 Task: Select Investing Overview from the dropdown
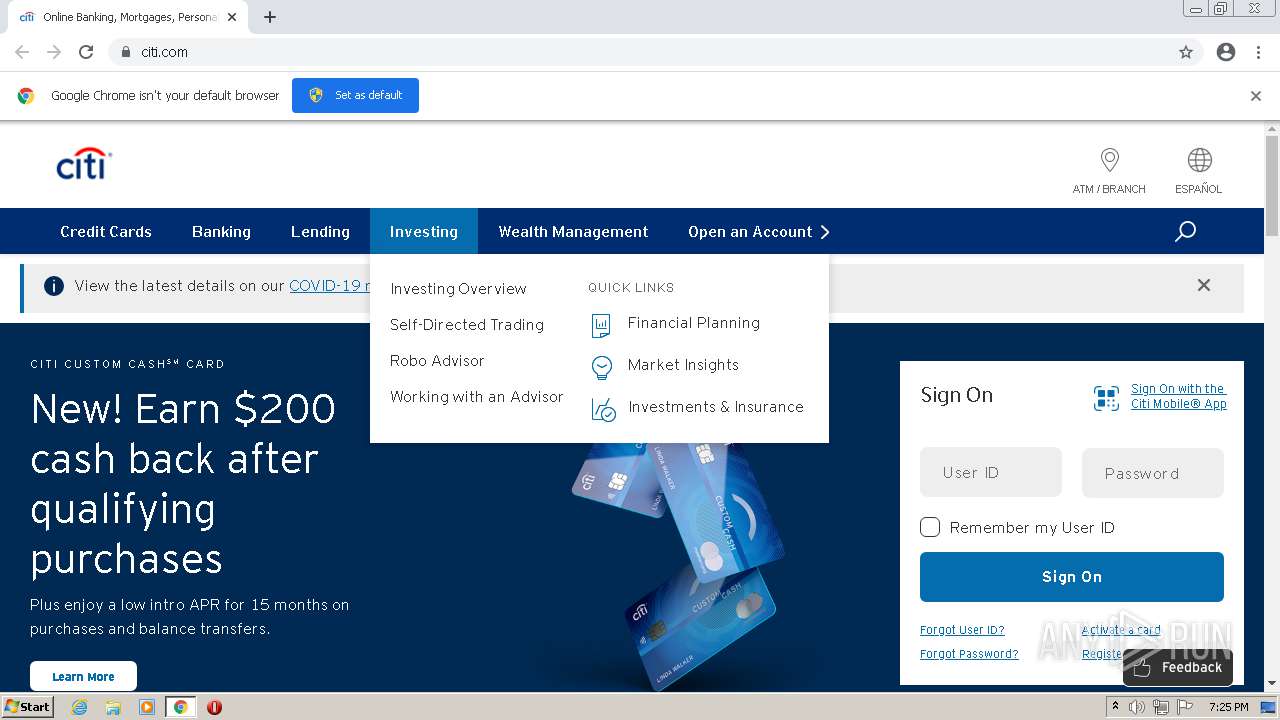tap(458, 289)
